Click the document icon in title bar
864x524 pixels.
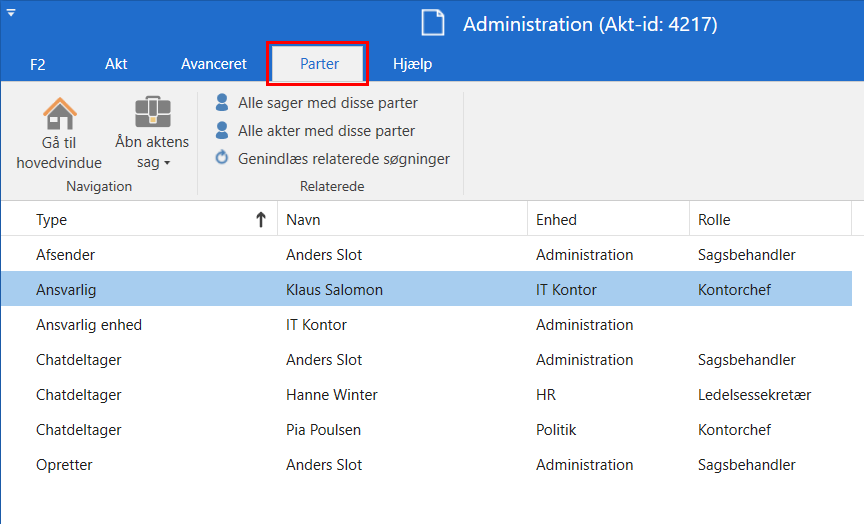[x=432, y=23]
